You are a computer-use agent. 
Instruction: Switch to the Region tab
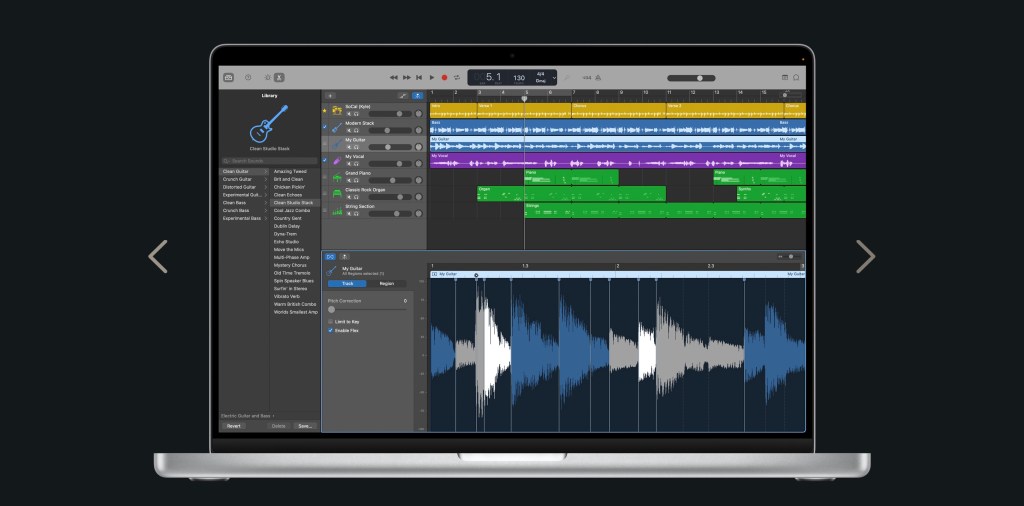(x=386, y=283)
